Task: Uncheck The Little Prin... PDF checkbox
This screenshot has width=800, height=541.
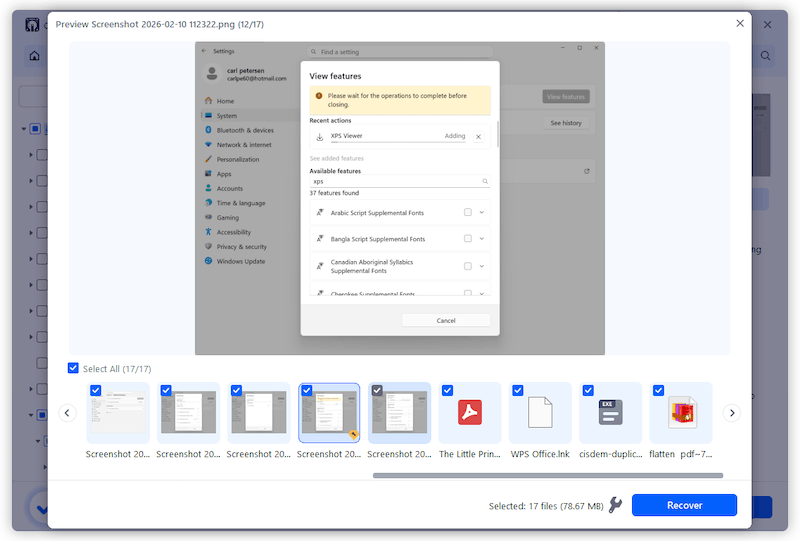Action: point(447,390)
